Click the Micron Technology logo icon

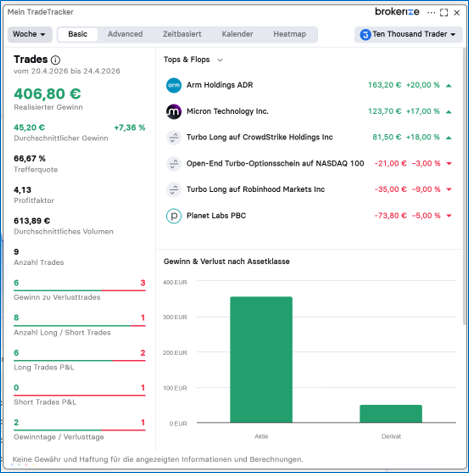174,111
